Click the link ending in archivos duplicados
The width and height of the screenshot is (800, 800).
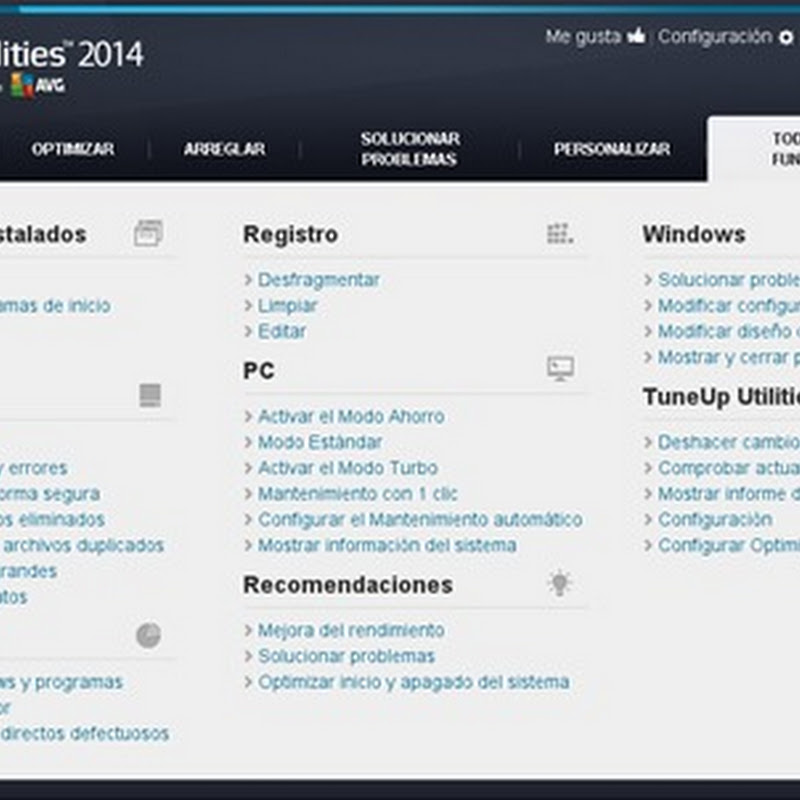pos(82,545)
